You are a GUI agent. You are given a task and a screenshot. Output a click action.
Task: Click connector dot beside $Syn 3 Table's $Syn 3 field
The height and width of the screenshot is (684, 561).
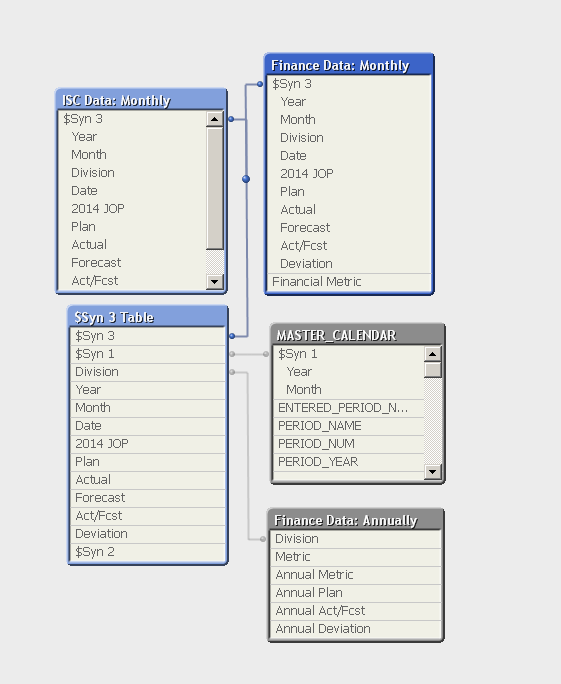click(x=232, y=336)
